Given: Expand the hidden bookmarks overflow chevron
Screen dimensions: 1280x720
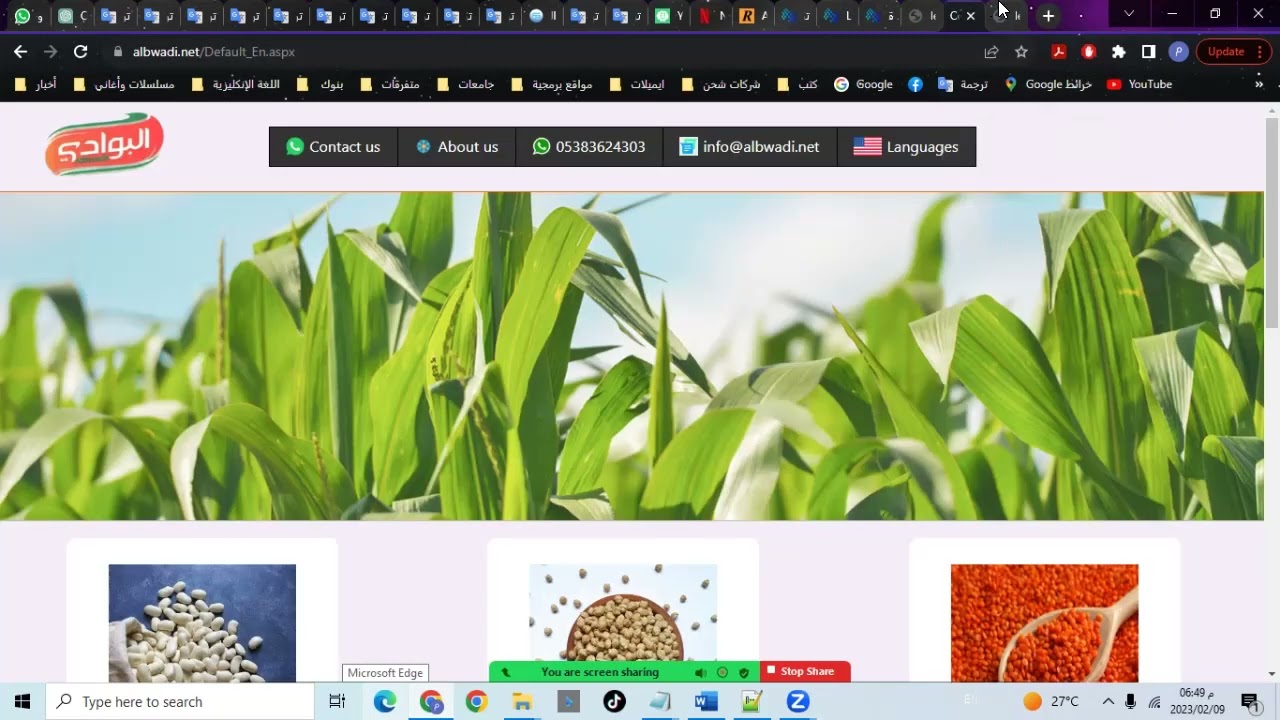Looking at the screenshot, I should click(1258, 84).
